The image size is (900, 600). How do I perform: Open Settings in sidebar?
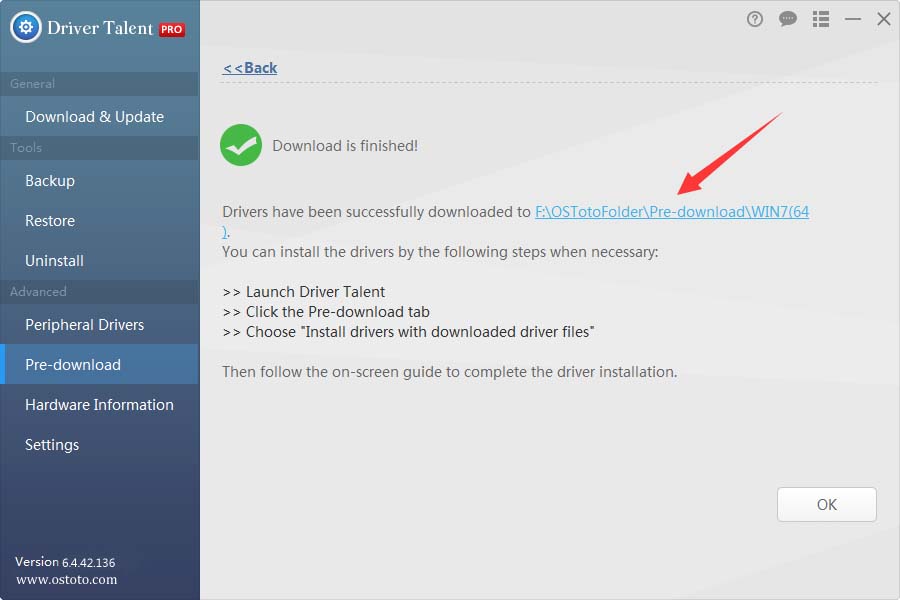pos(100,445)
